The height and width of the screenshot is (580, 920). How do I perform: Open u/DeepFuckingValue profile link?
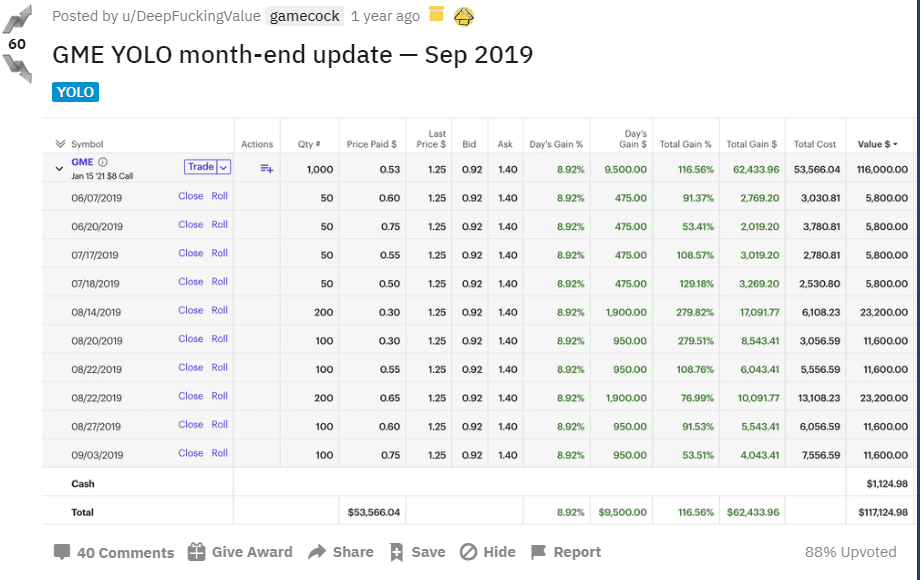tap(191, 16)
